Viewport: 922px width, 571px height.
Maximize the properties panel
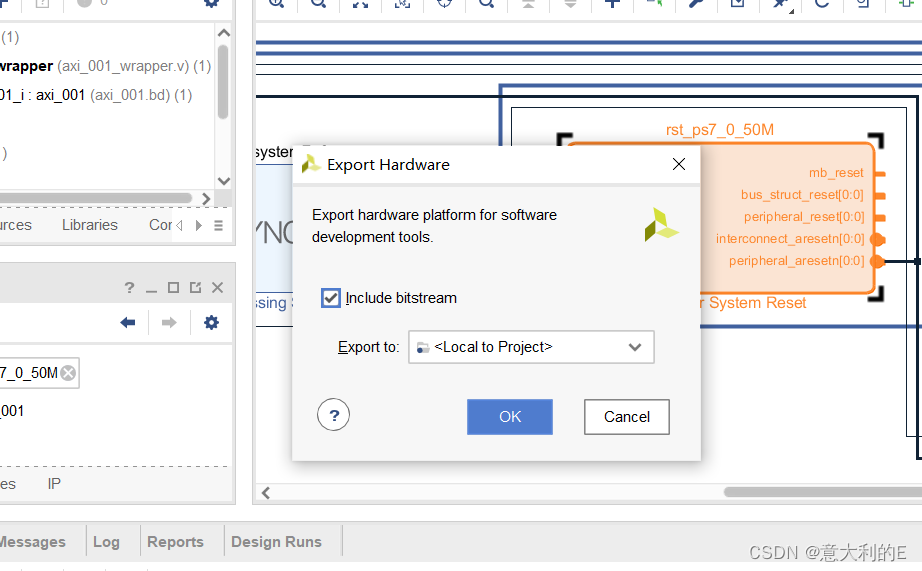(x=173, y=288)
